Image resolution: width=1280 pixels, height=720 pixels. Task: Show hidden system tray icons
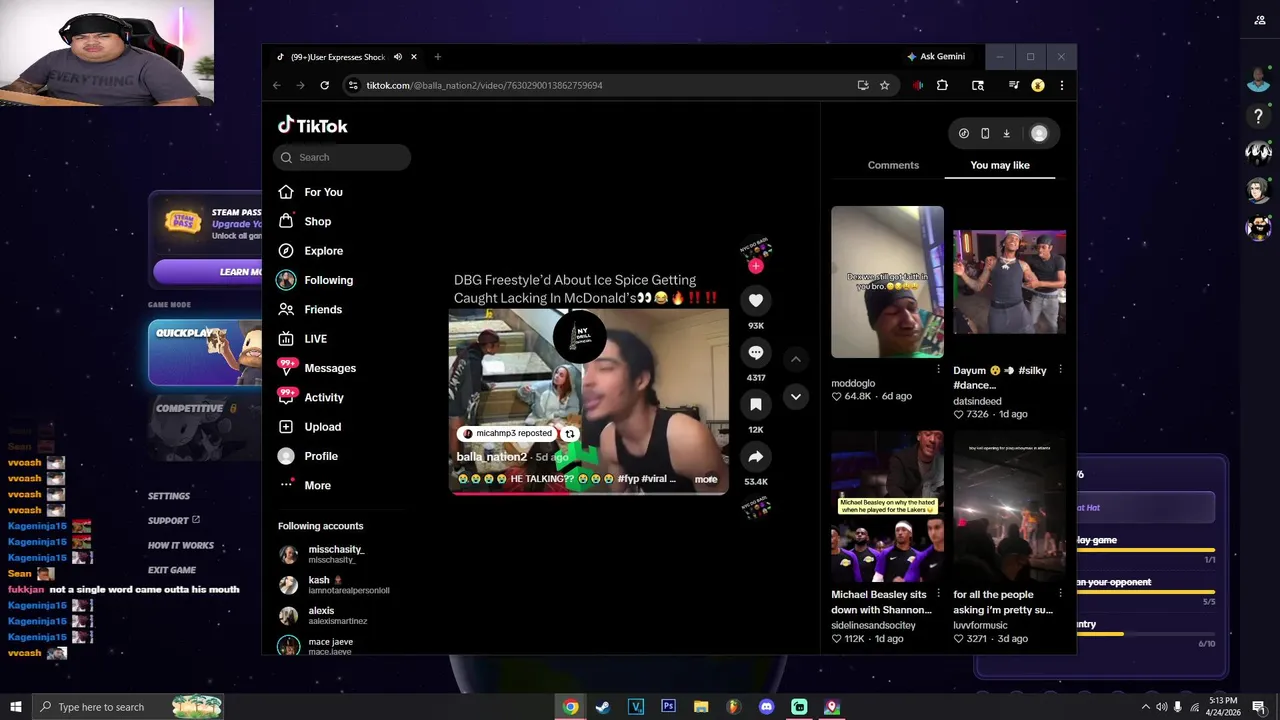pos(1145,707)
